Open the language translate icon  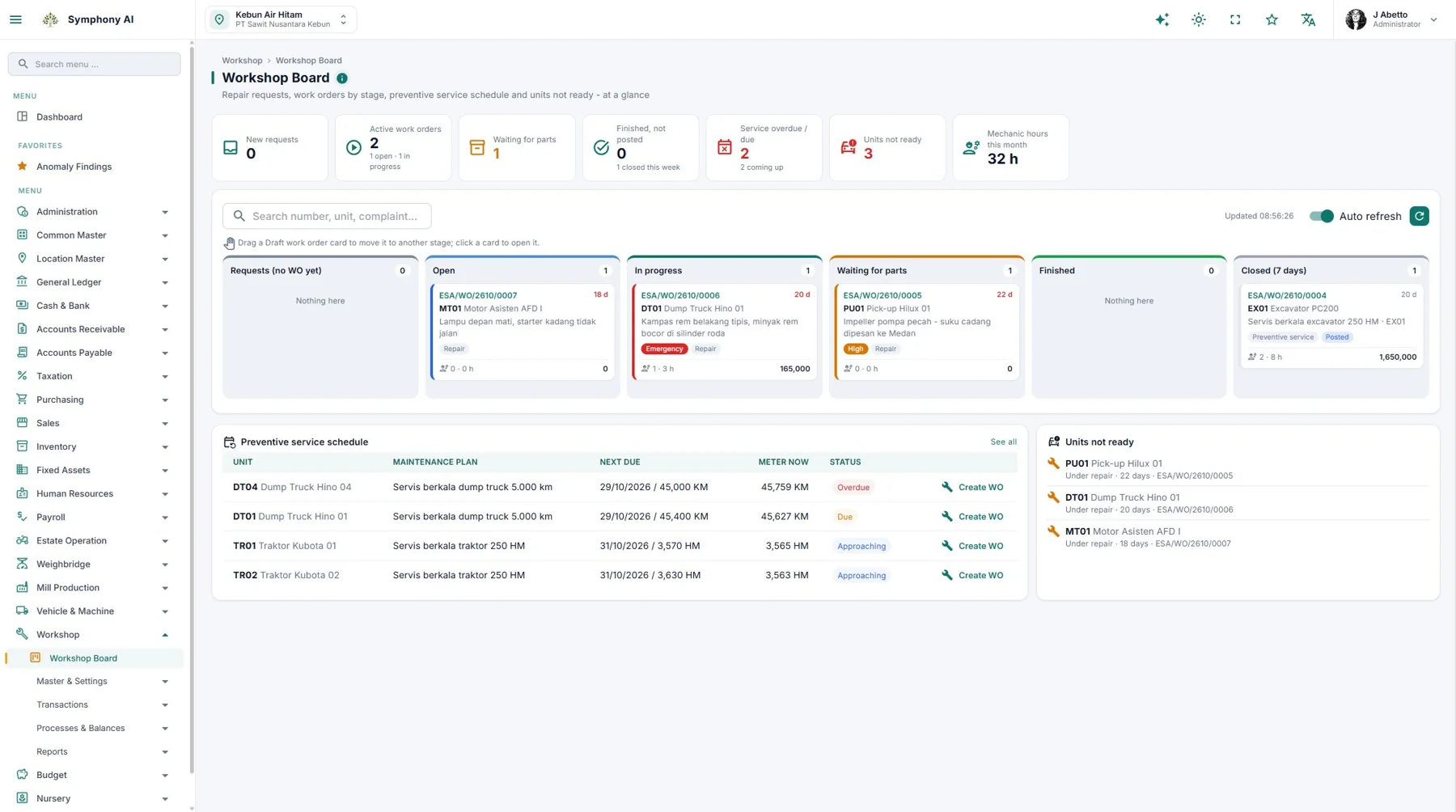(1308, 19)
